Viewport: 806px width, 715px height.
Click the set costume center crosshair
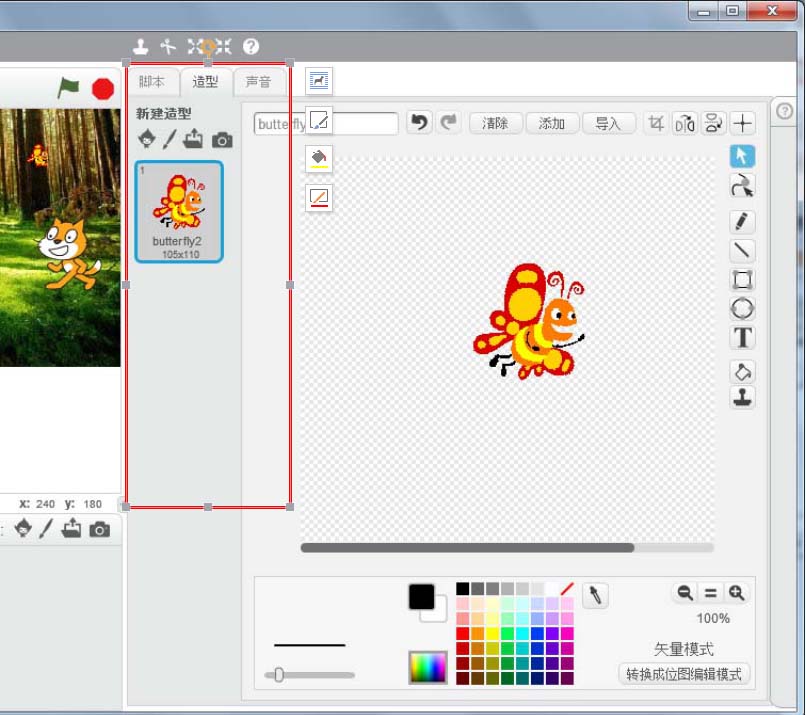click(742, 123)
